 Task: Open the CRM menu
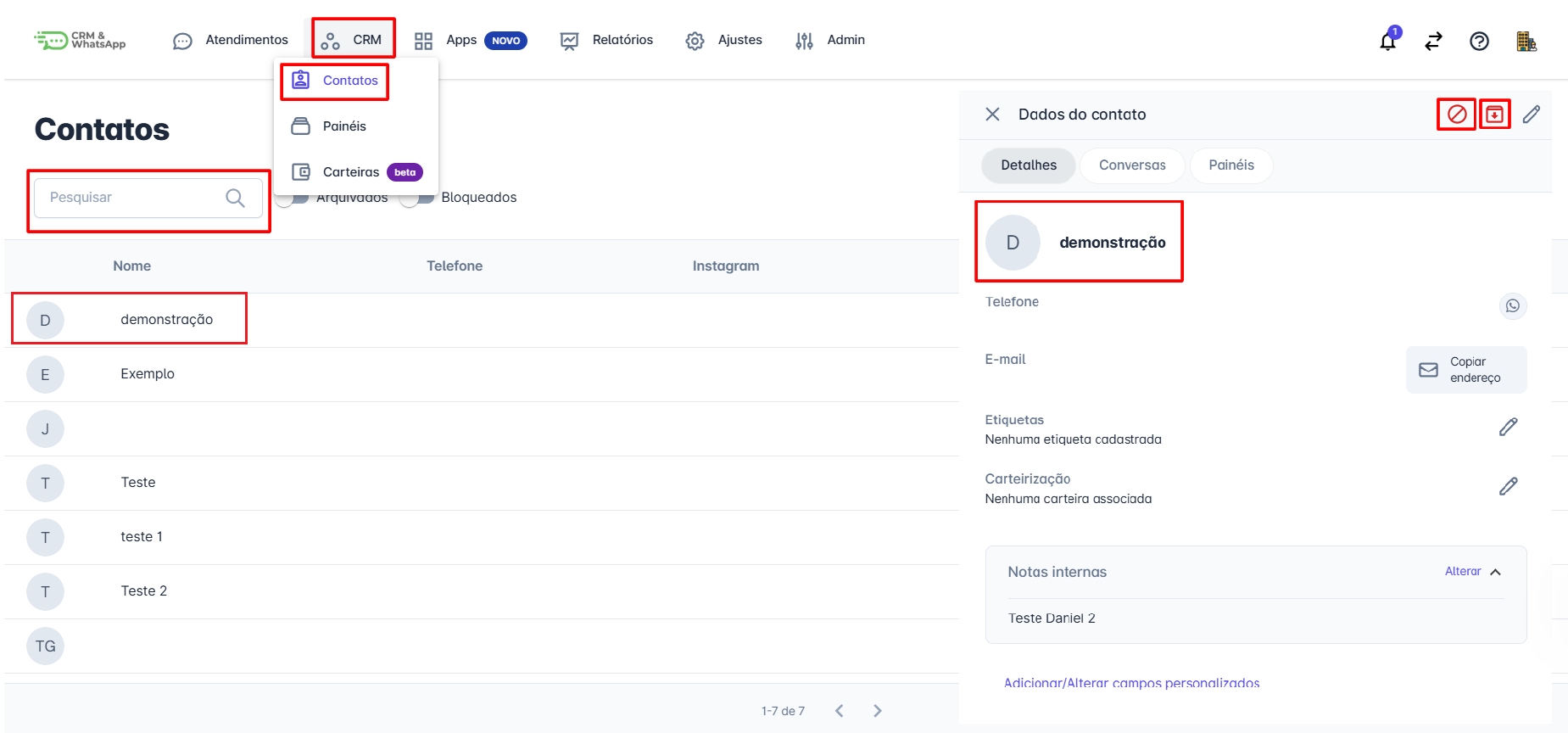point(352,40)
